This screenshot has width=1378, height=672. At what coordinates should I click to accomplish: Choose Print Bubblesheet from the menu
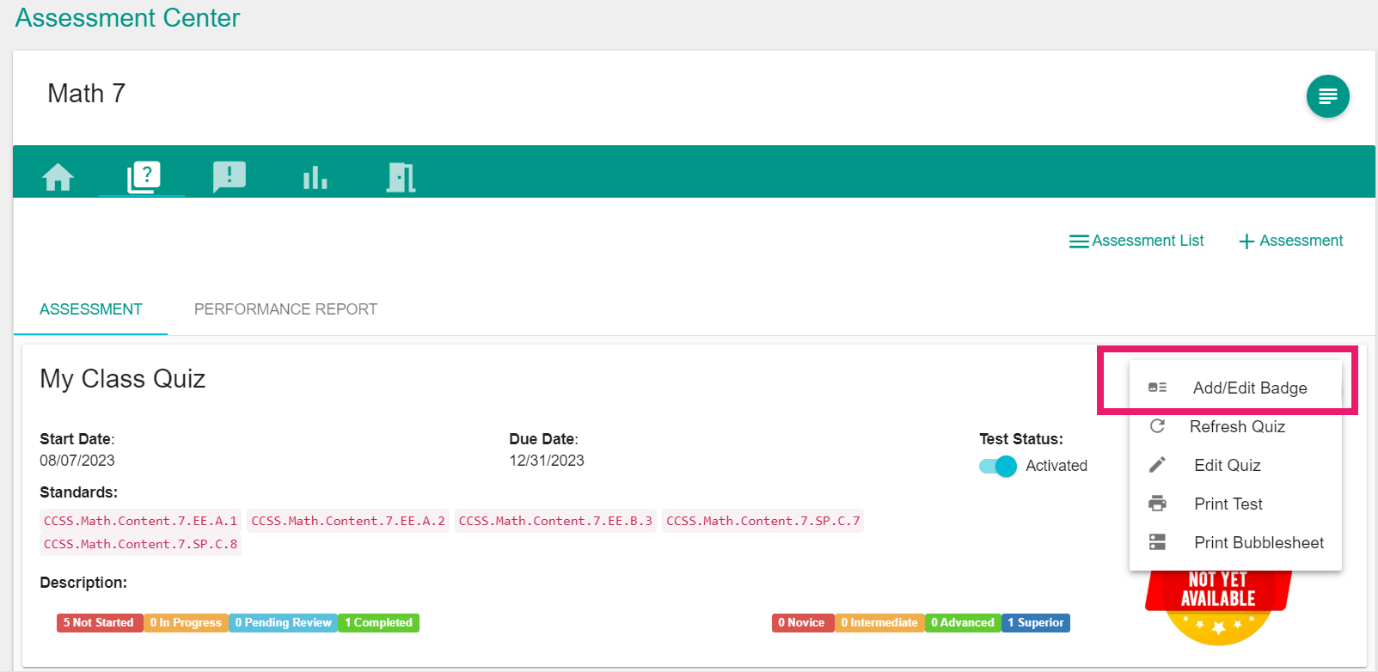tap(1235, 542)
